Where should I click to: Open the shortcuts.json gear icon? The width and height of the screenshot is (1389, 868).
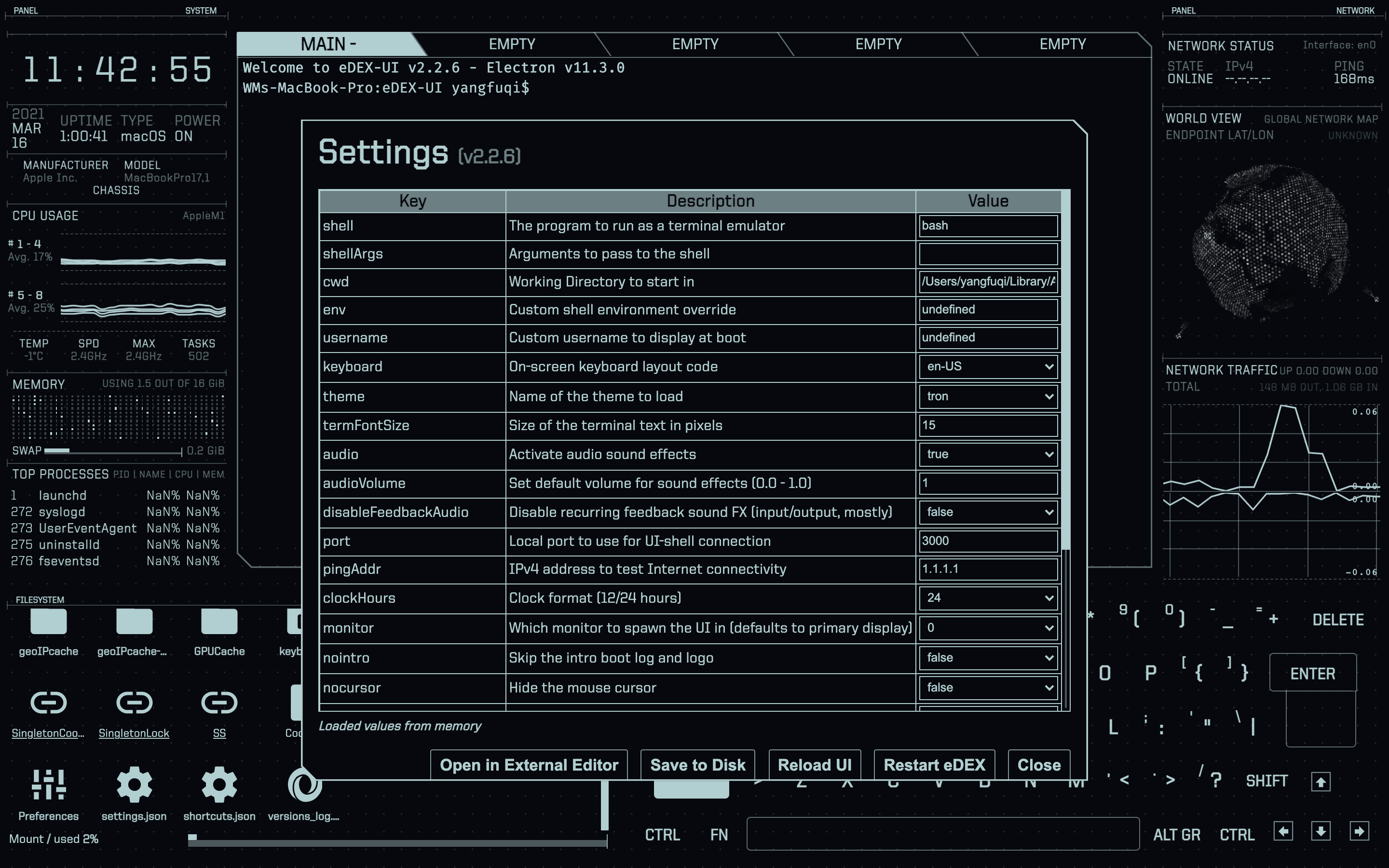[219, 784]
